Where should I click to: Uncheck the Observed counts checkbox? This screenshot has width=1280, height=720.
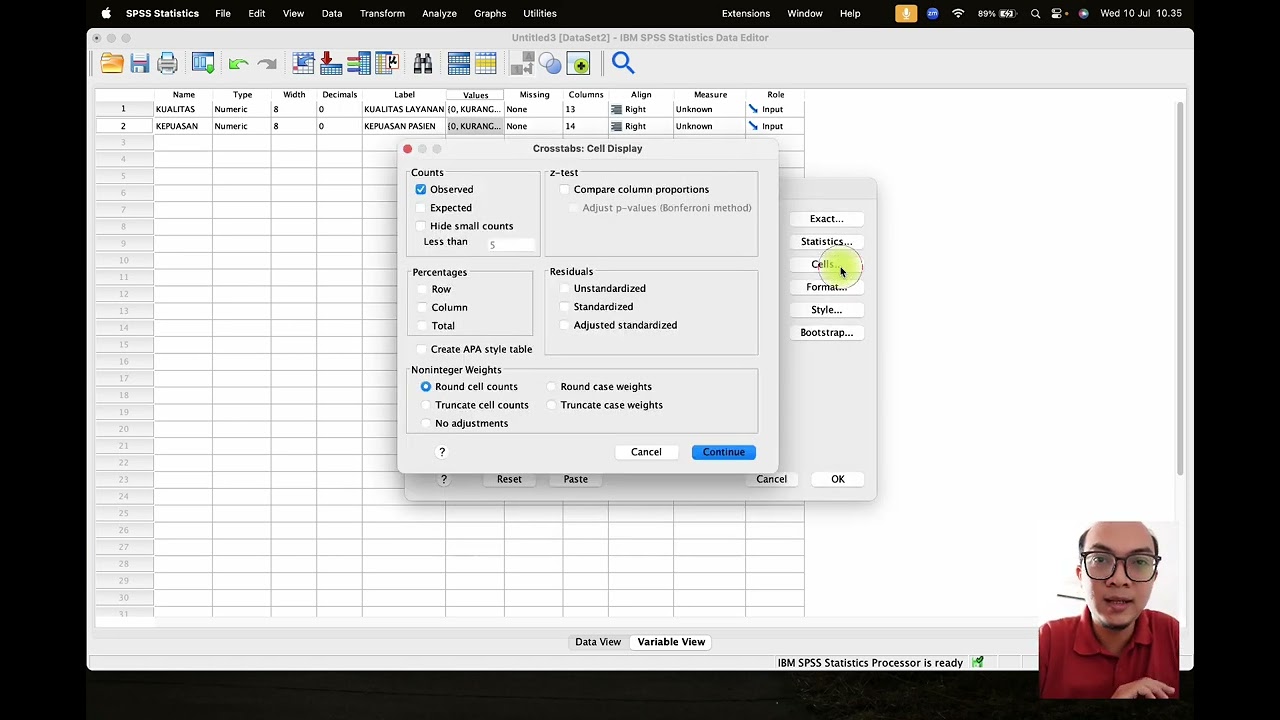[x=421, y=189]
